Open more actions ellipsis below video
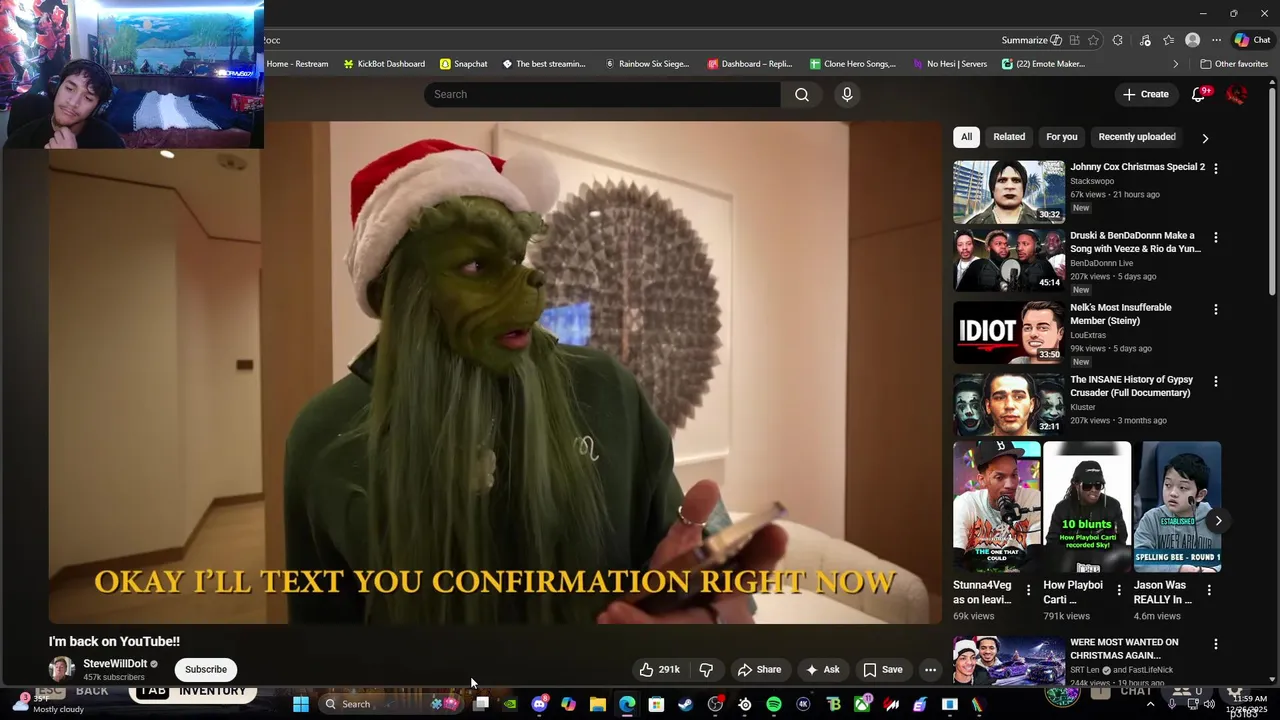 [x=930, y=670]
